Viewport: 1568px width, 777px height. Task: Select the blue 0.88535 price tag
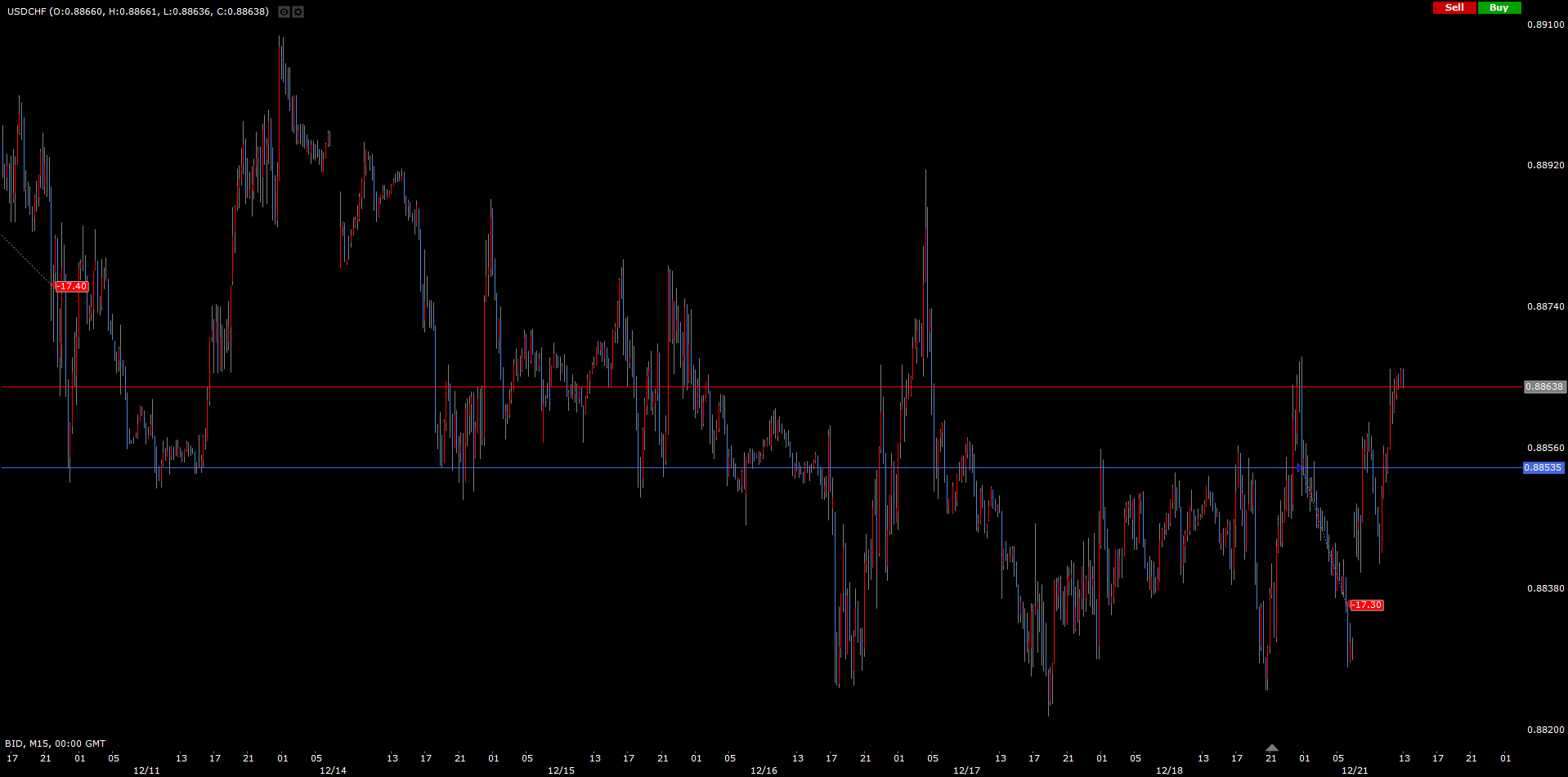click(1543, 468)
